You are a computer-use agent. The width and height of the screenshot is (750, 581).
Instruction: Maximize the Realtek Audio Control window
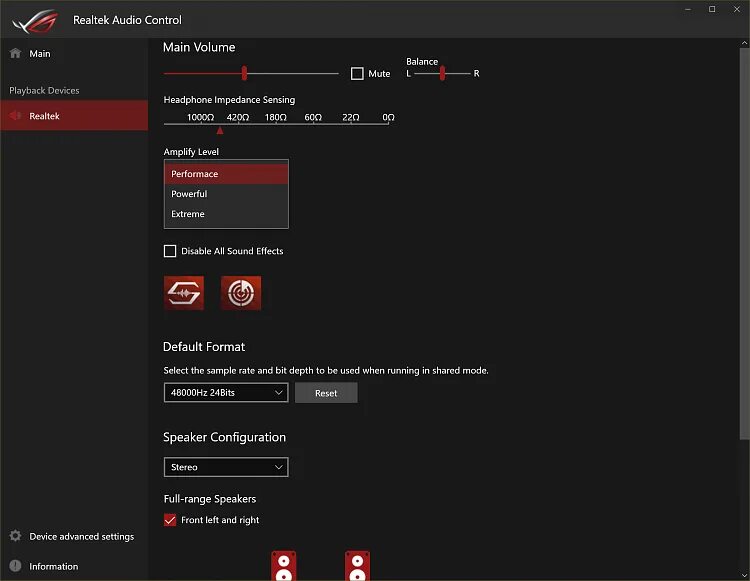[x=712, y=9]
